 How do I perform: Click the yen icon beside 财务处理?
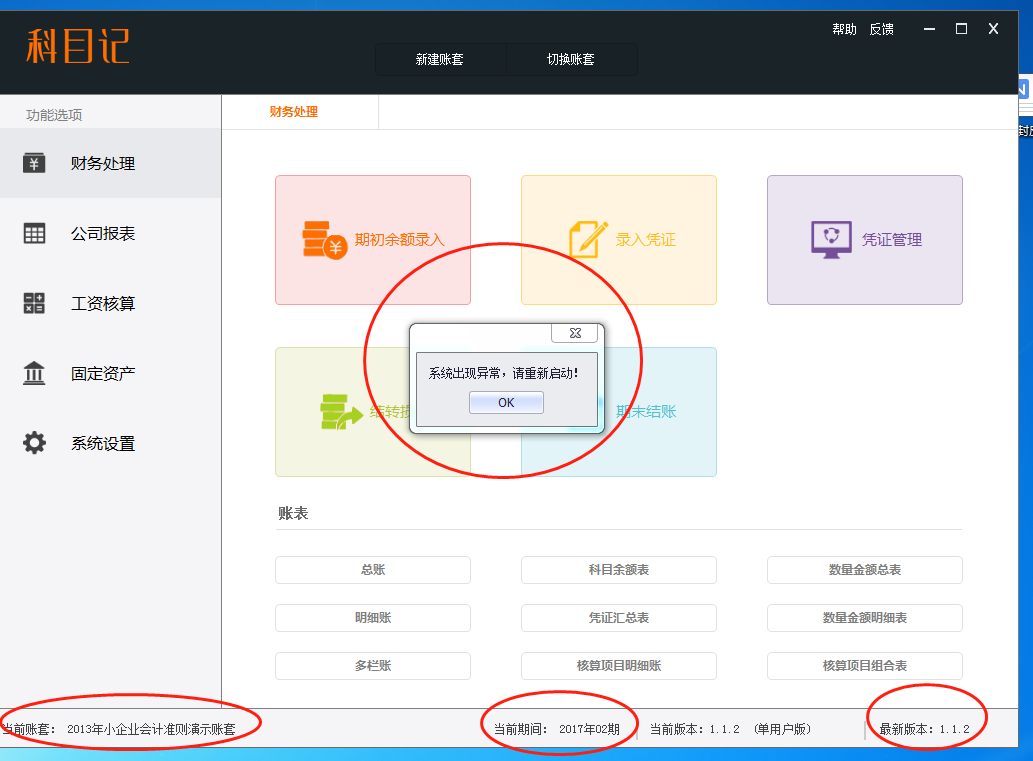coord(34,163)
